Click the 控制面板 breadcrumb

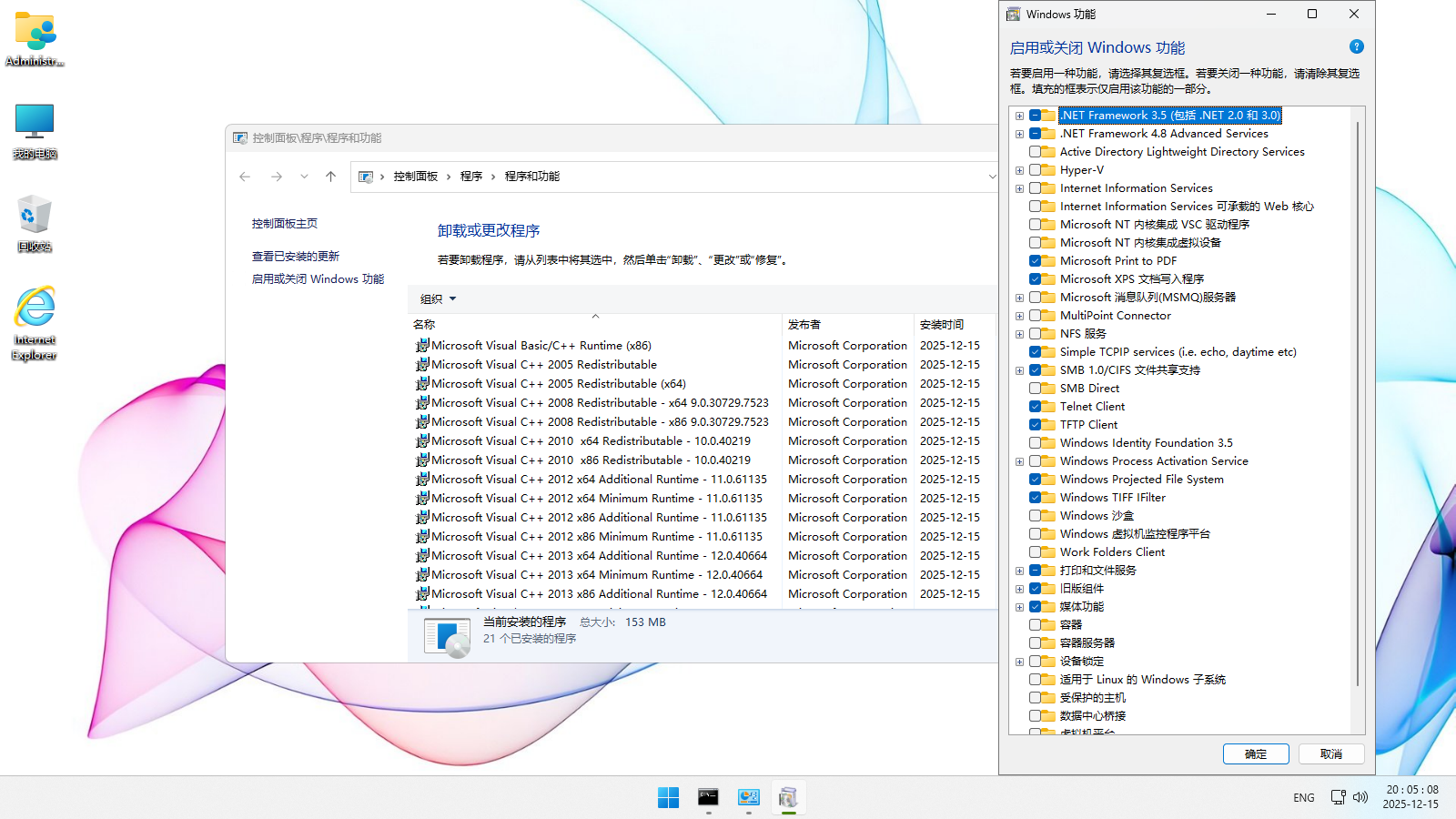pos(416,177)
